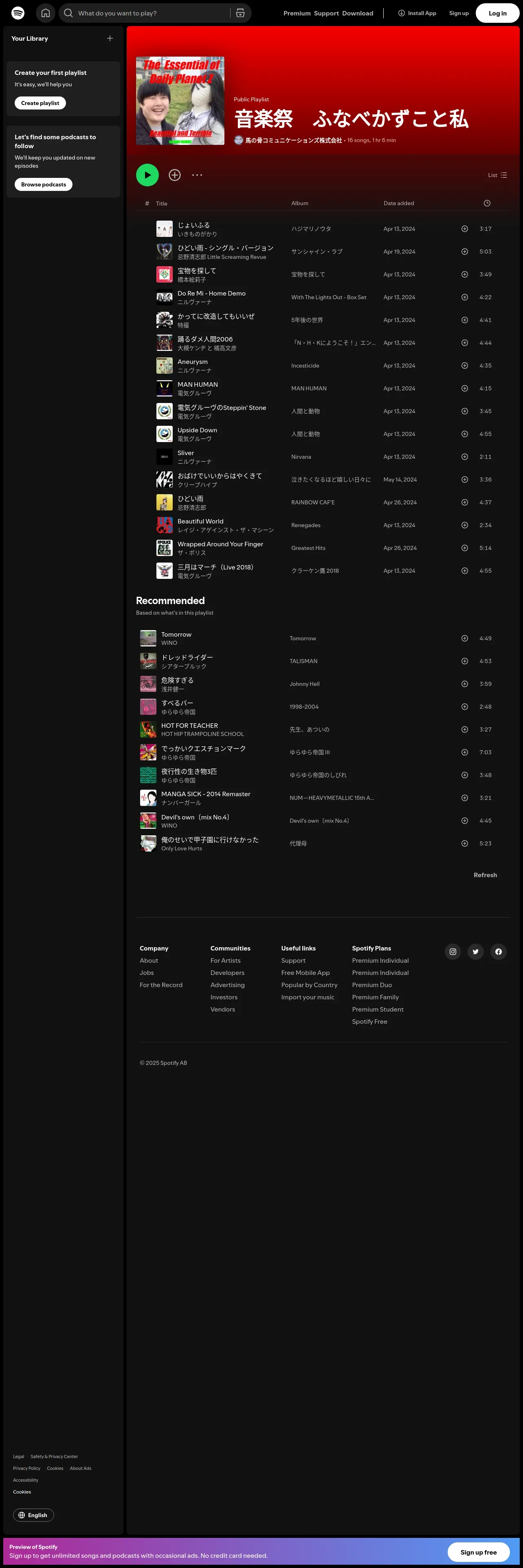Image resolution: width=523 pixels, height=1568 pixels.
Task: Click recommended track 危険すぎる
Action: 177,680
